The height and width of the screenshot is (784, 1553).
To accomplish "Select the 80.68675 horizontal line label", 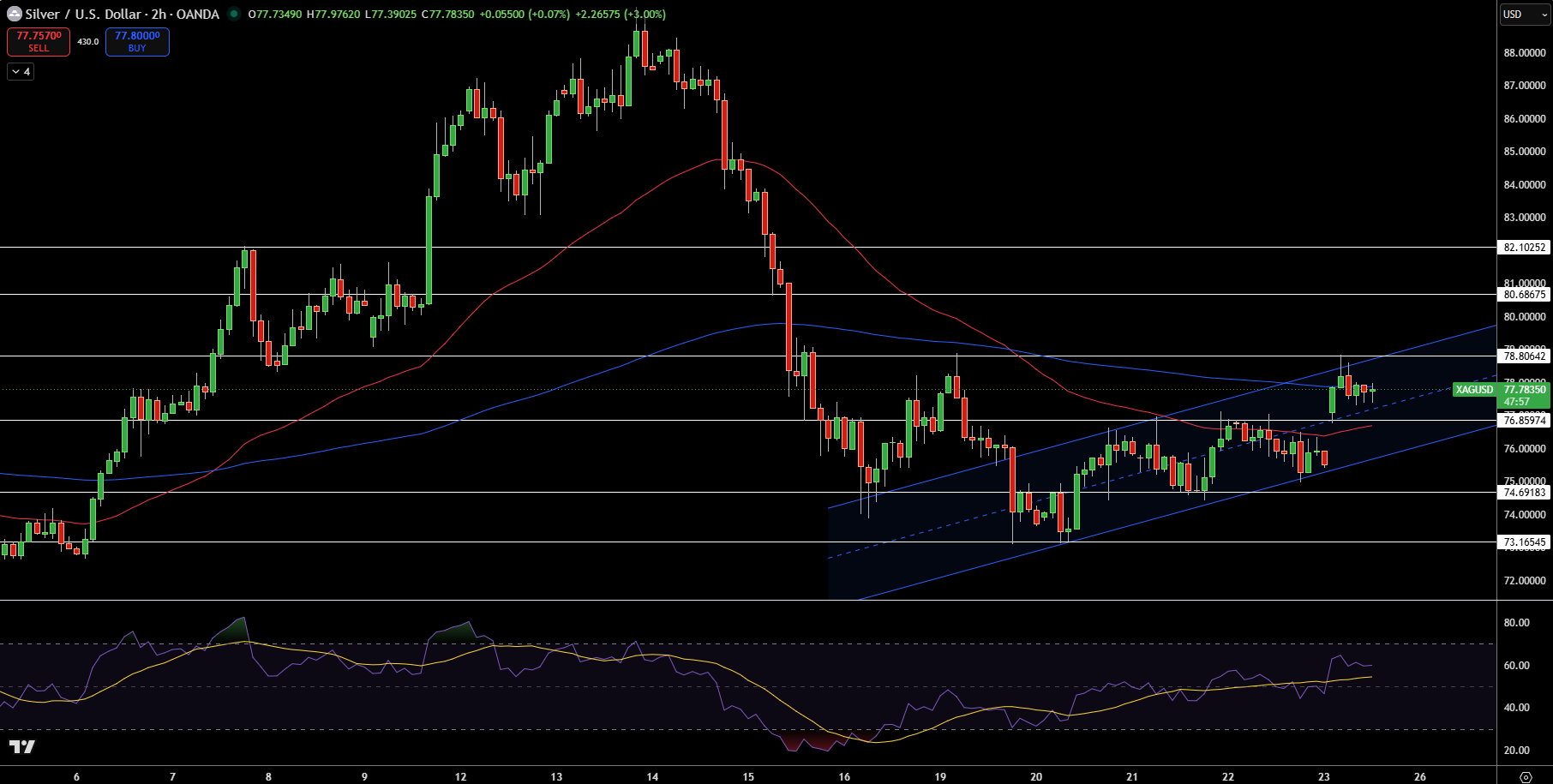I will coord(1525,295).
